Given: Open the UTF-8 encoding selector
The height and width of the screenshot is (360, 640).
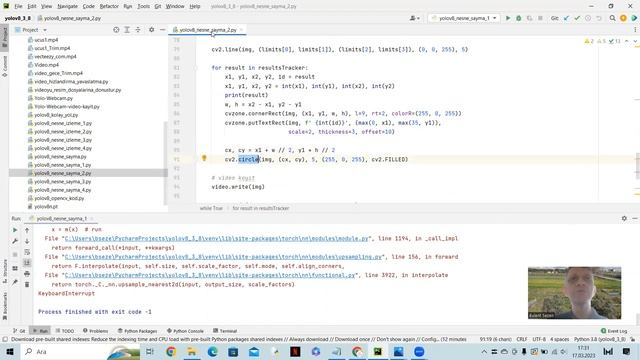Looking at the screenshot, I should pyautogui.click(x=539, y=340).
